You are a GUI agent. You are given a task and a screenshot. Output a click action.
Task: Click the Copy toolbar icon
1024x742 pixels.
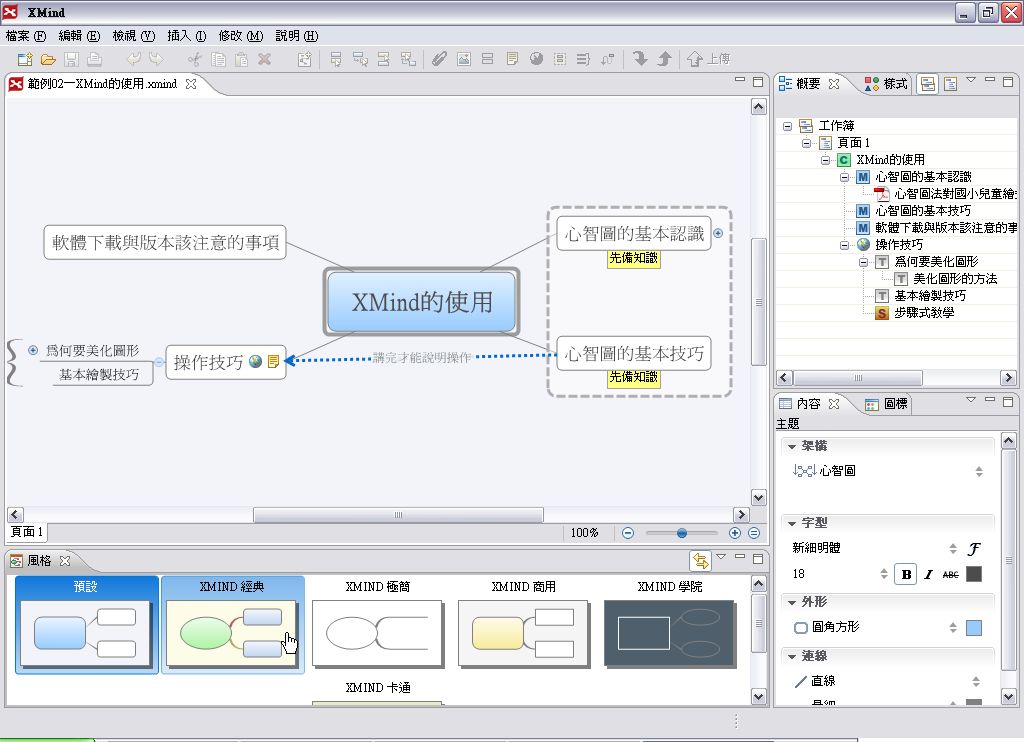[x=218, y=59]
